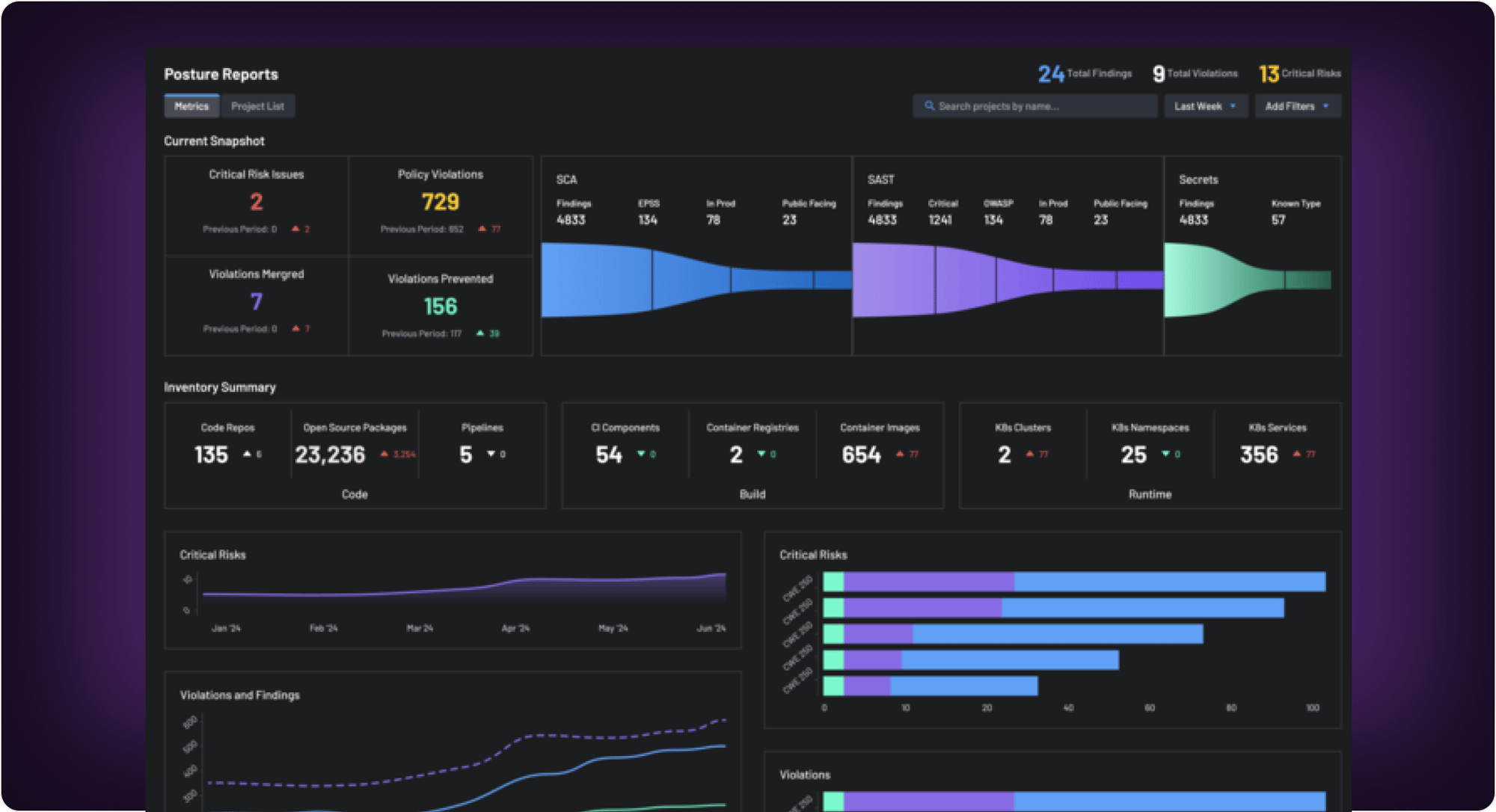Click the Build group label
This screenshot has width=1496, height=812.
[752, 494]
